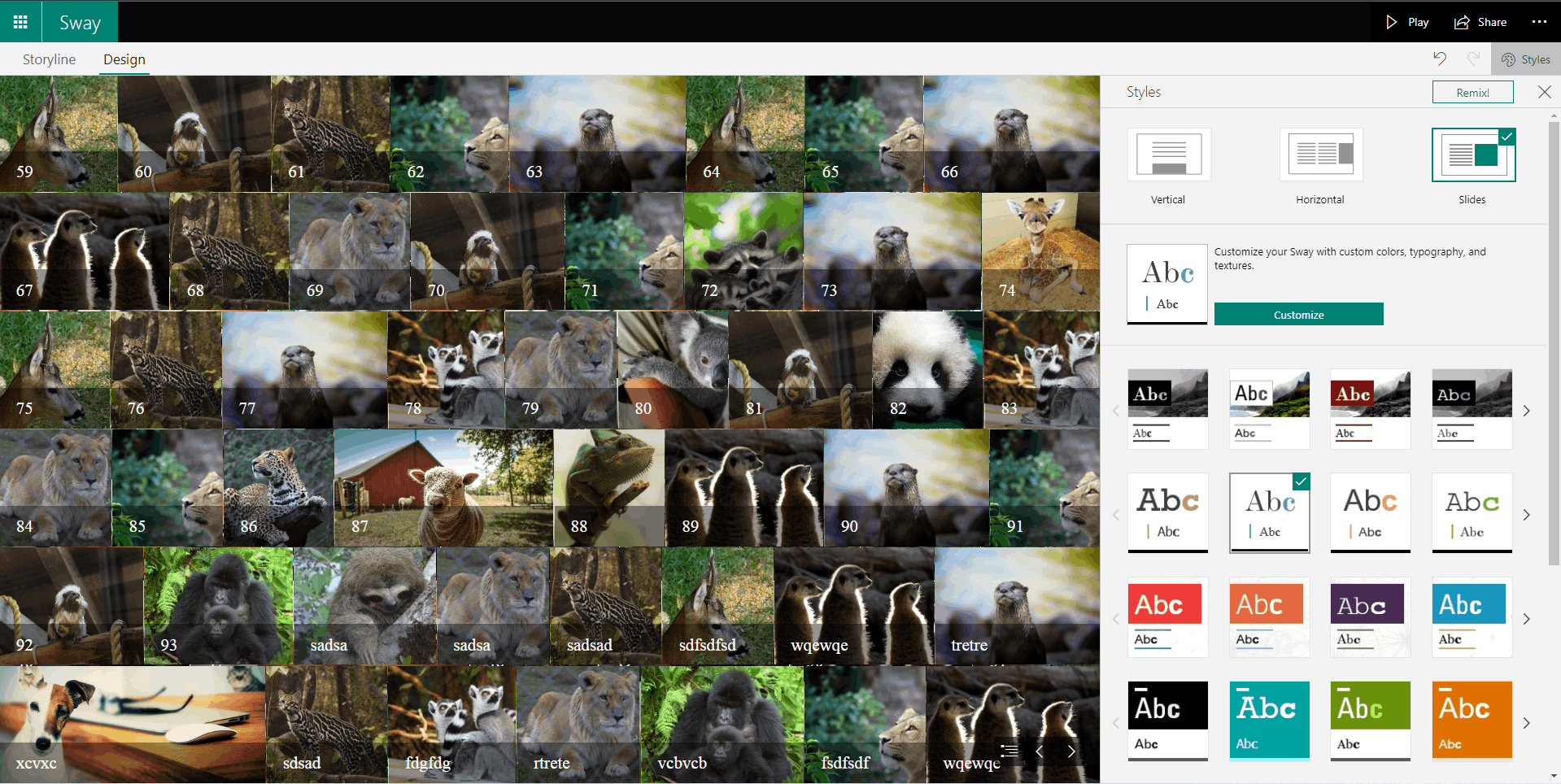Click the Styles icon in the toolbar
Viewport: 1561px width, 784px height.
click(1525, 59)
